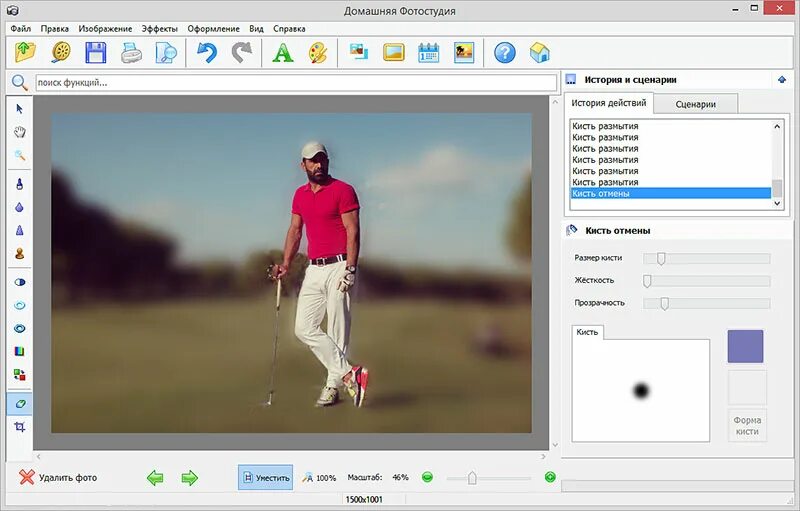Select the color stripes saturation tool
This screenshot has width=800, height=511.
click(19, 351)
